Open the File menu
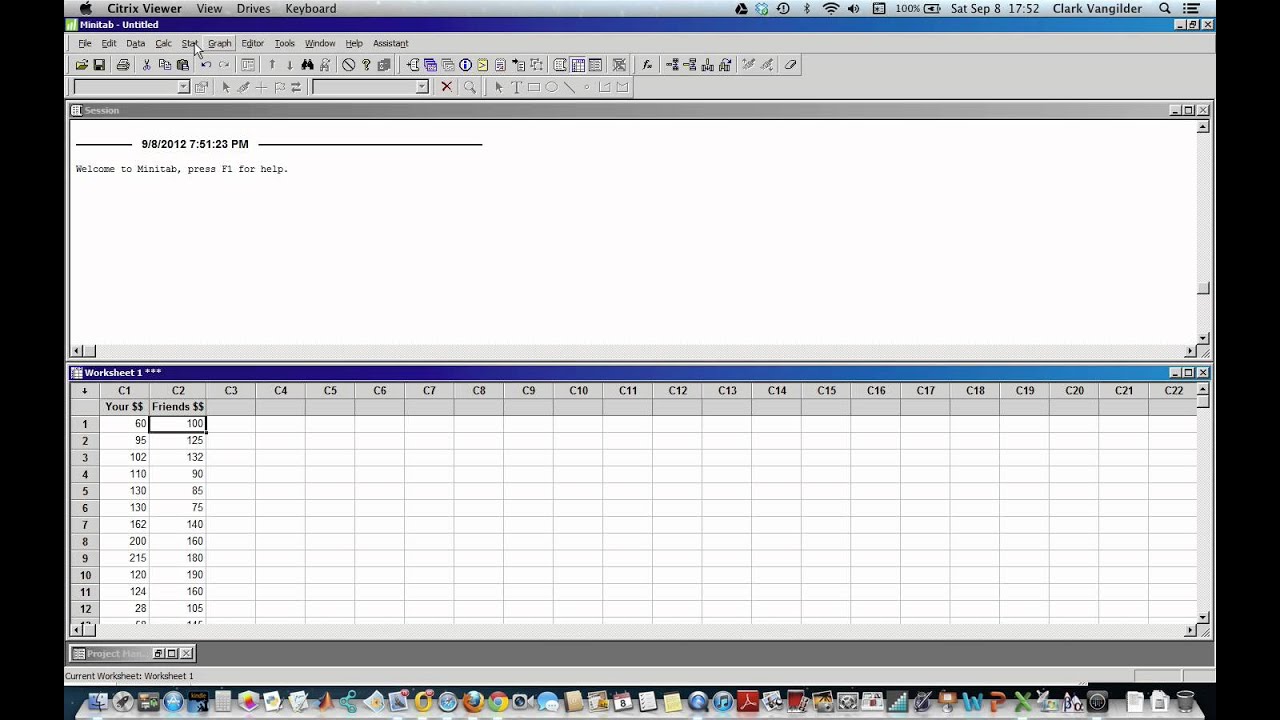The height and width of the screenshot is (720, 1280). pyautogui.click(x=85, y=43)
